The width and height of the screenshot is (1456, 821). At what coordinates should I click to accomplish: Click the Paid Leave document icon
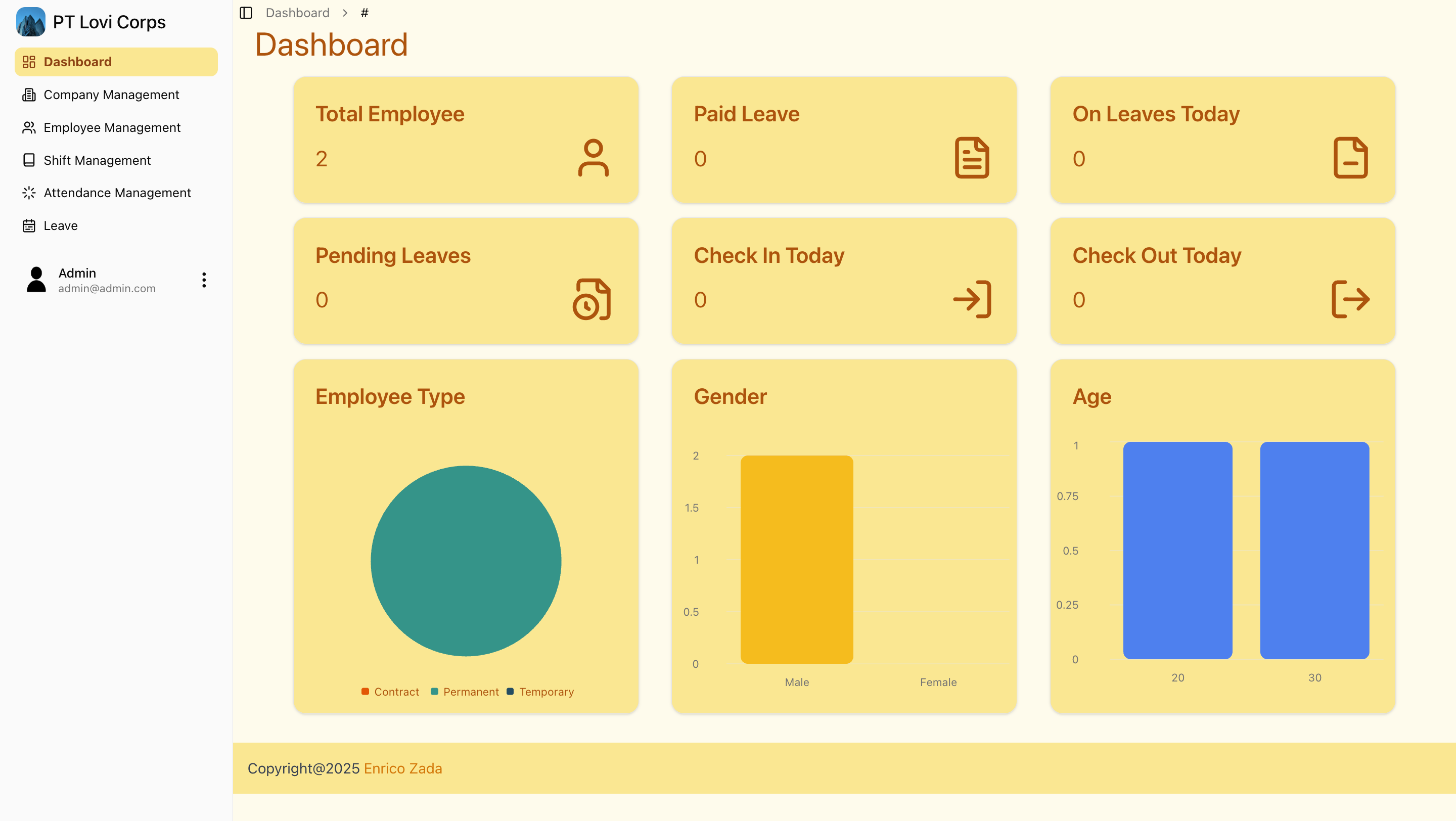click(972, 158)
